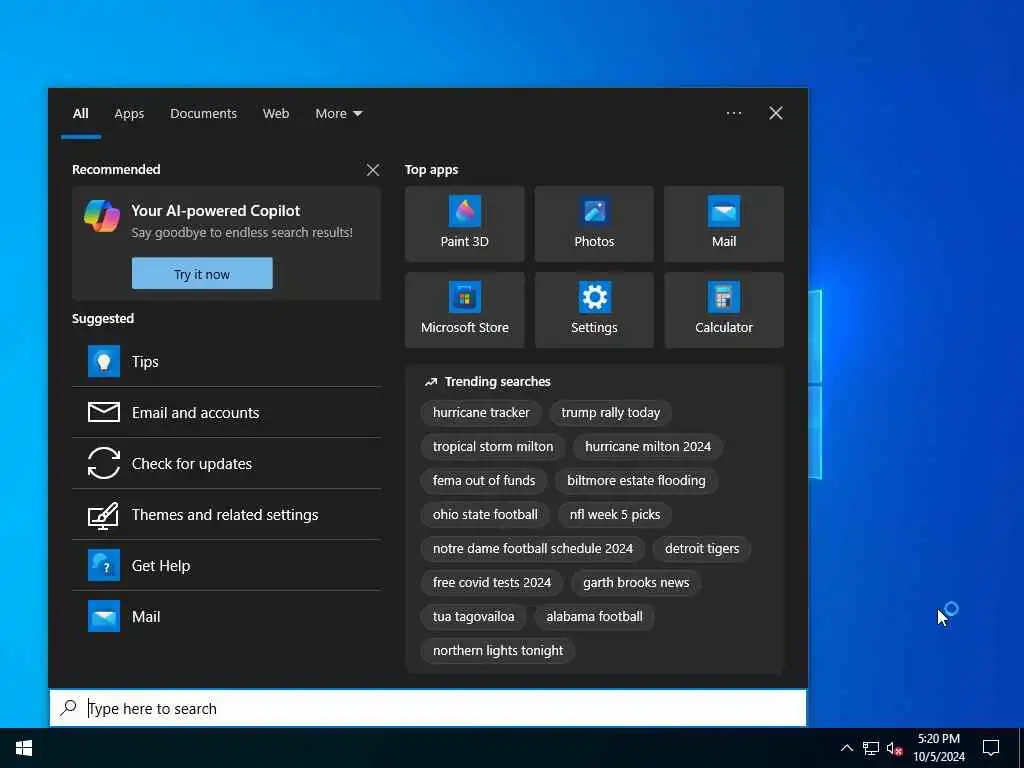The width and height of the screenshot is (1024, 768).
Task: Switch to the Apps tab
Action: (x=129, y=114)
